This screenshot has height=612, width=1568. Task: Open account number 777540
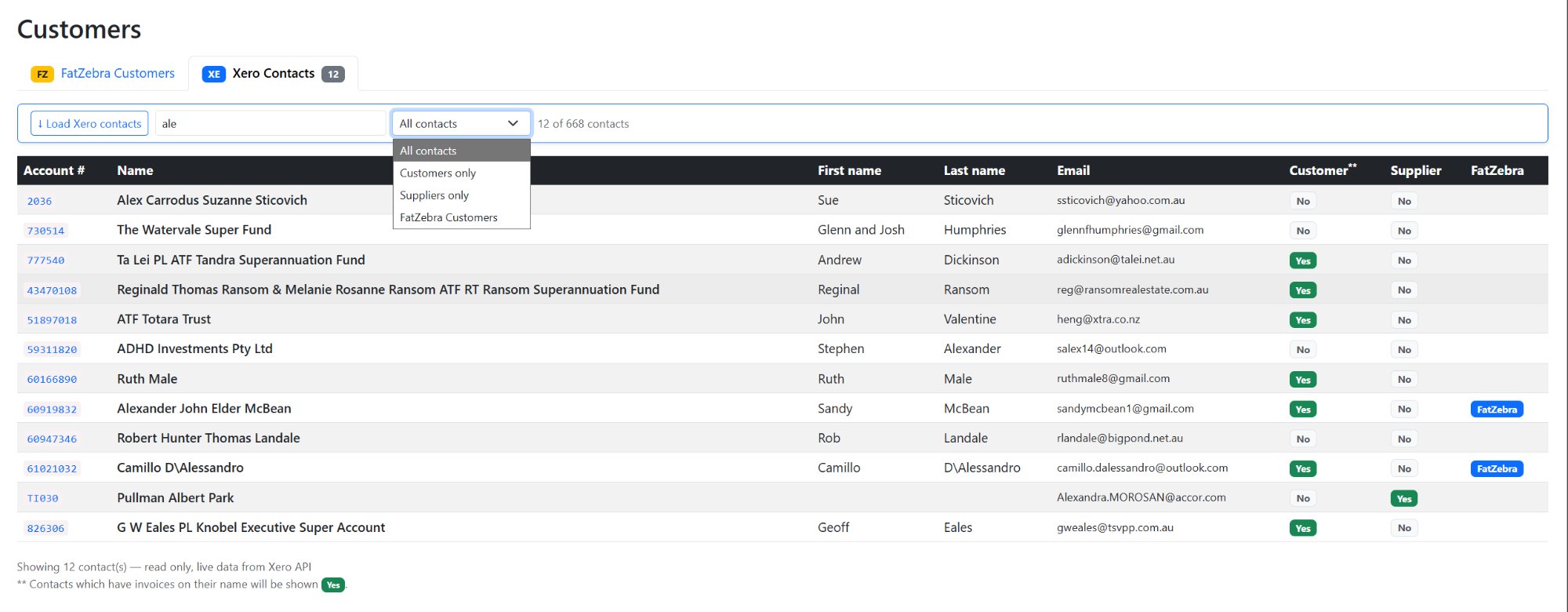pyautogui.click(x=45, y=260)
